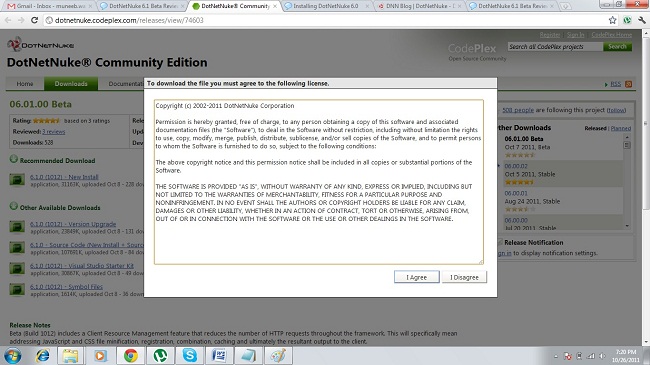Screen dimensions: 650x365
Task: Open the Windows Start menu
Action: point(13,356)
